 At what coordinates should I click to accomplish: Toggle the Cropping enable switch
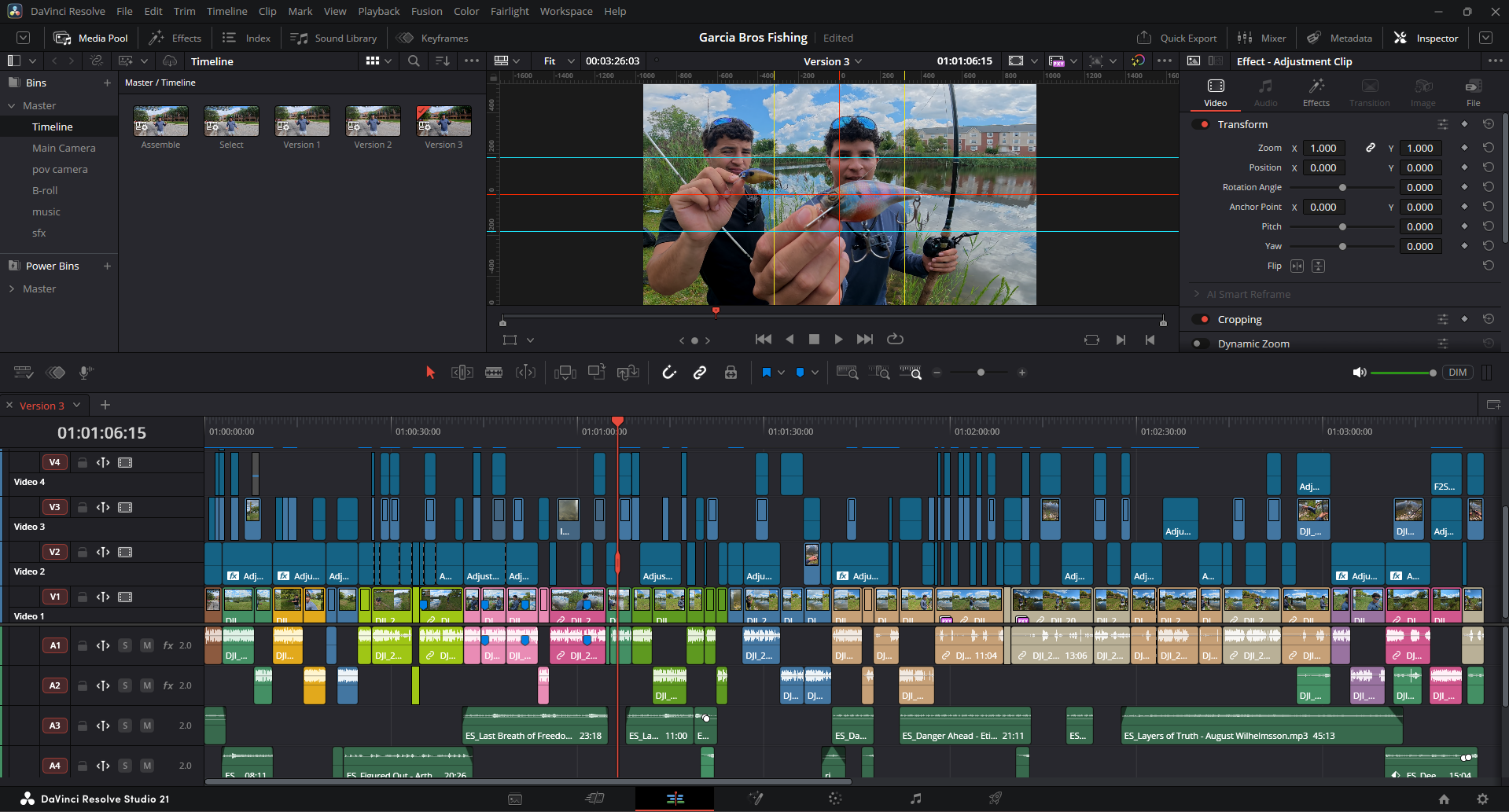click(x=1201, y=319)
